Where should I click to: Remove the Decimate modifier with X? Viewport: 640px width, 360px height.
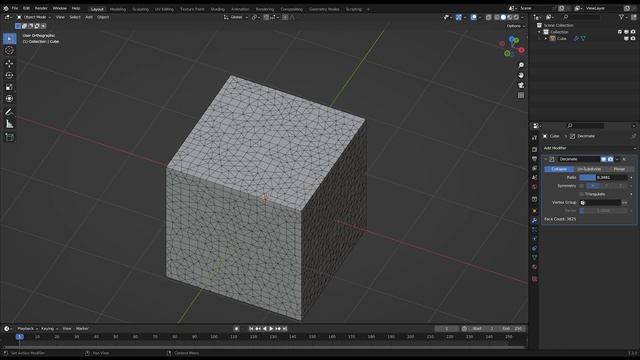tap(624, 159)
